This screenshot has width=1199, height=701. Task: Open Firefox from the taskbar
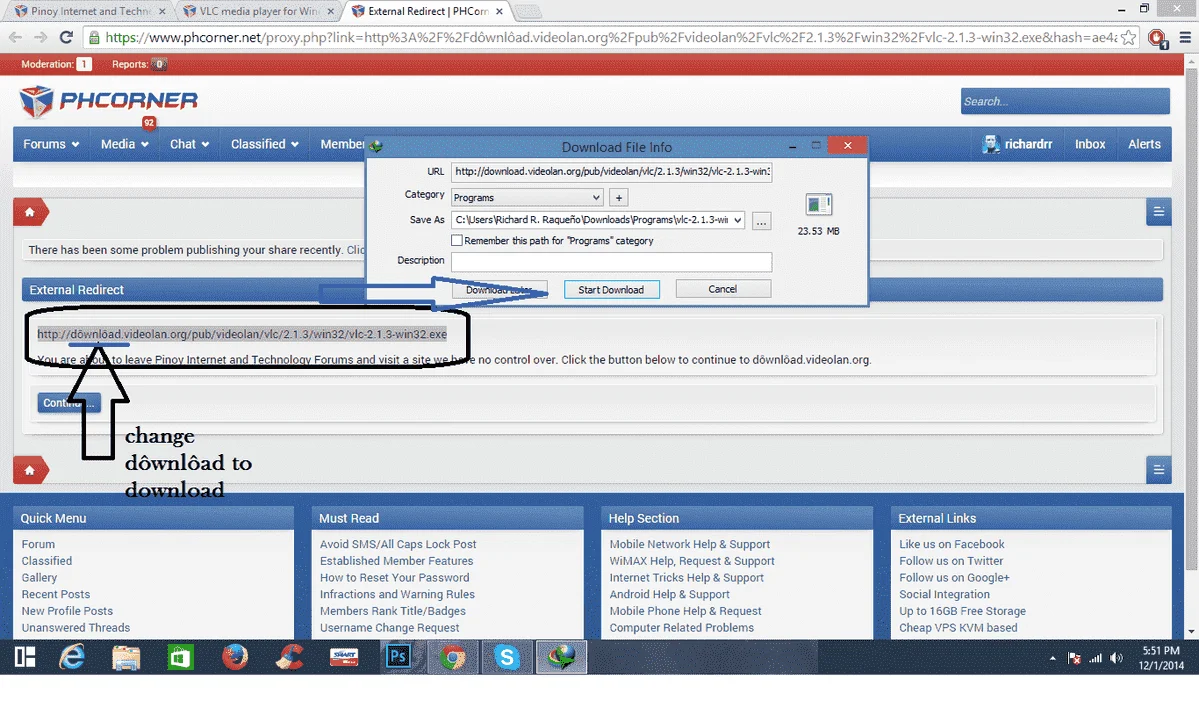point(235,657)
